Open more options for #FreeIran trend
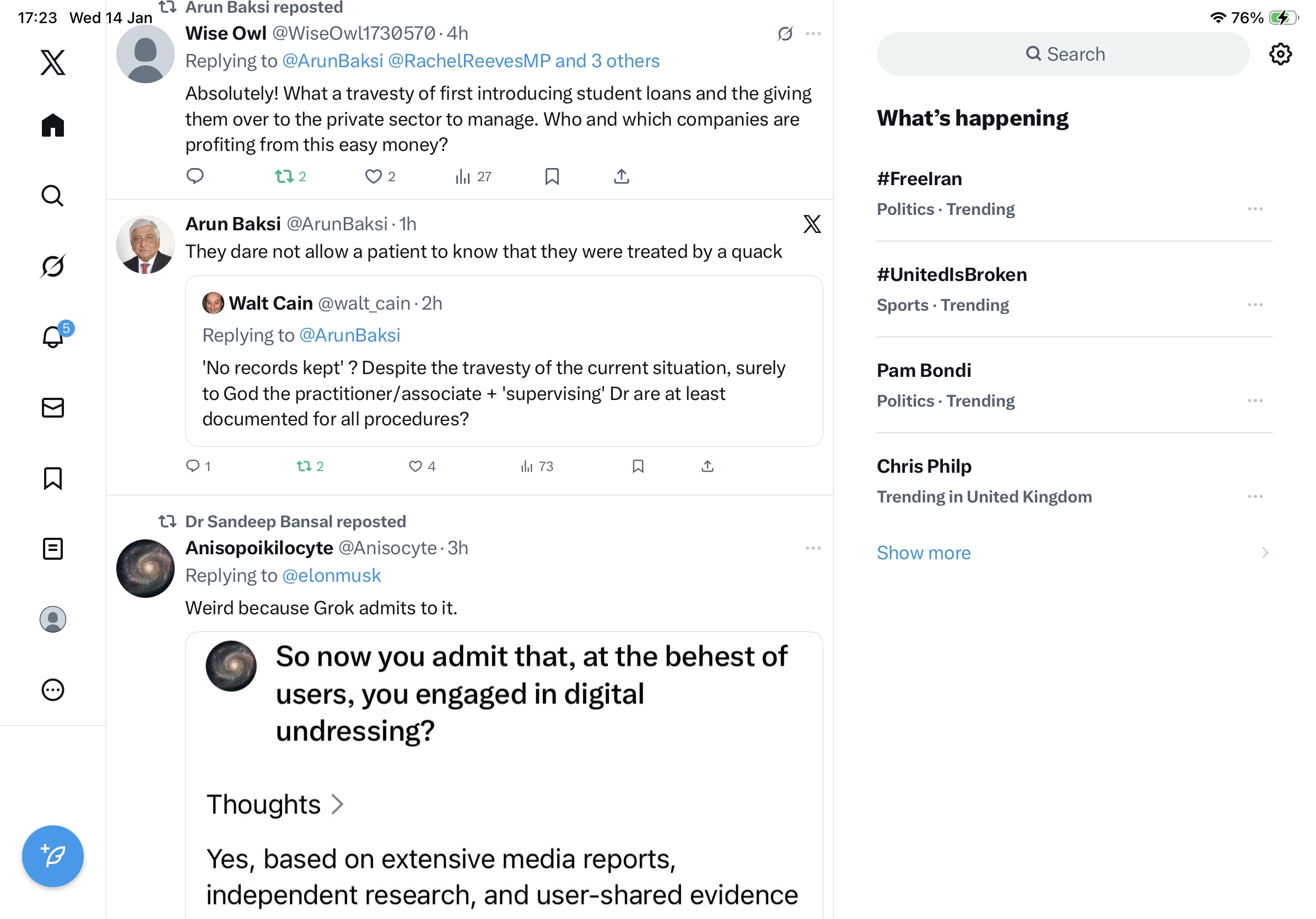 tap(1255, 209)
